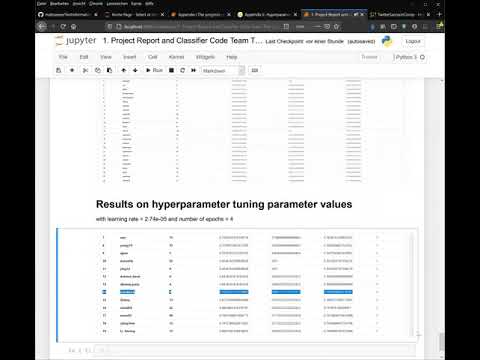Screen dimensions: 480x360
Task: Insert cell below with plus icon
Action: (72, 70)
